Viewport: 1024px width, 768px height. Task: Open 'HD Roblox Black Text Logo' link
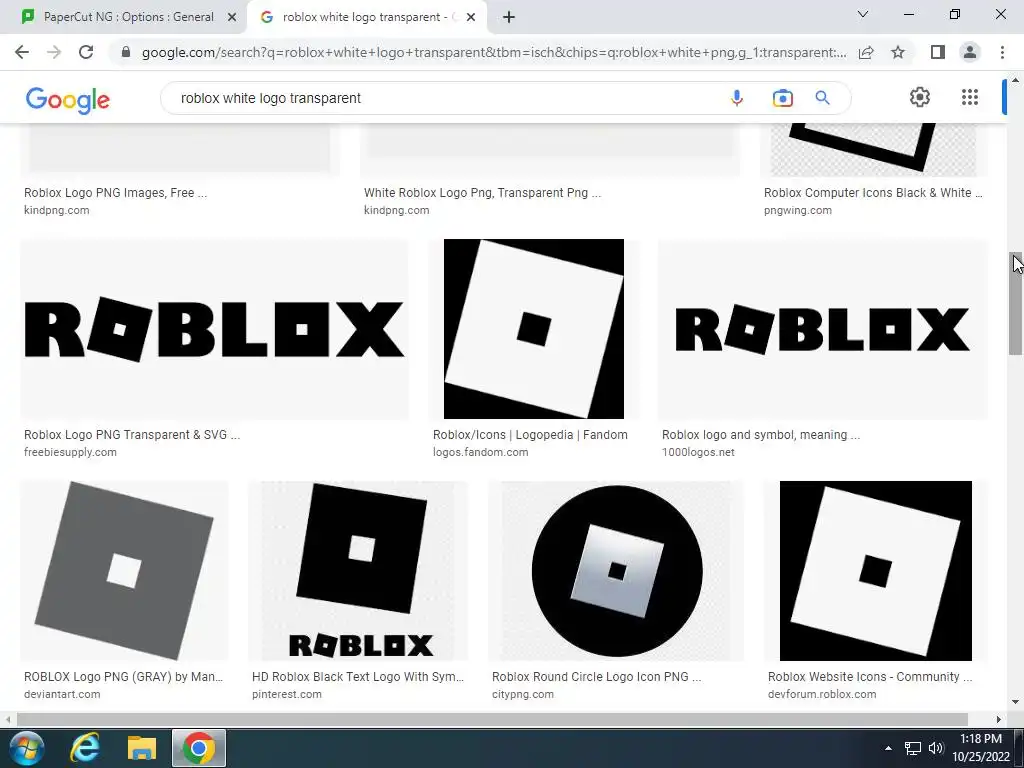(358, 677)
